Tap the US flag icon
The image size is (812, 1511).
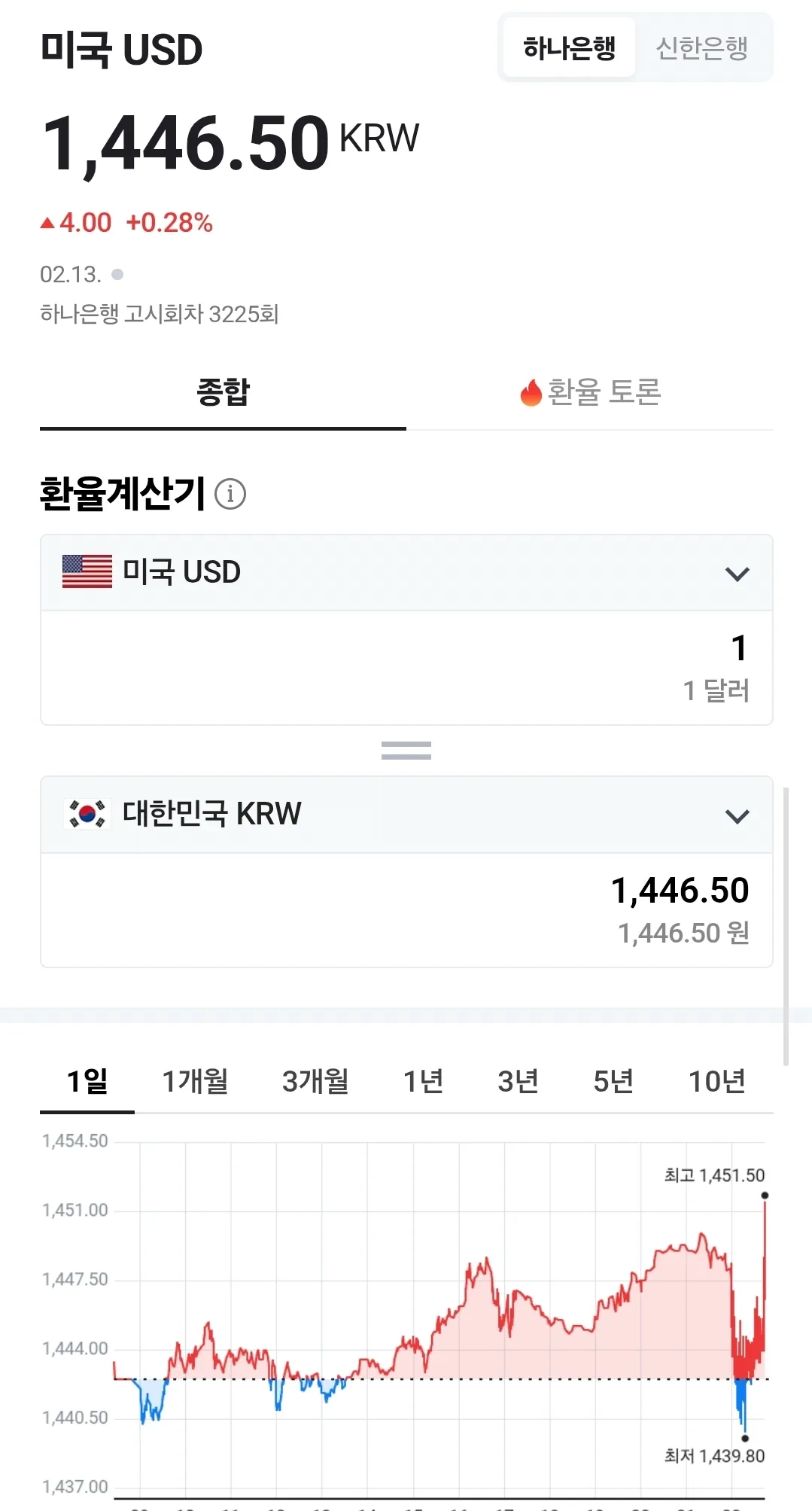click(x=87, y=571)
